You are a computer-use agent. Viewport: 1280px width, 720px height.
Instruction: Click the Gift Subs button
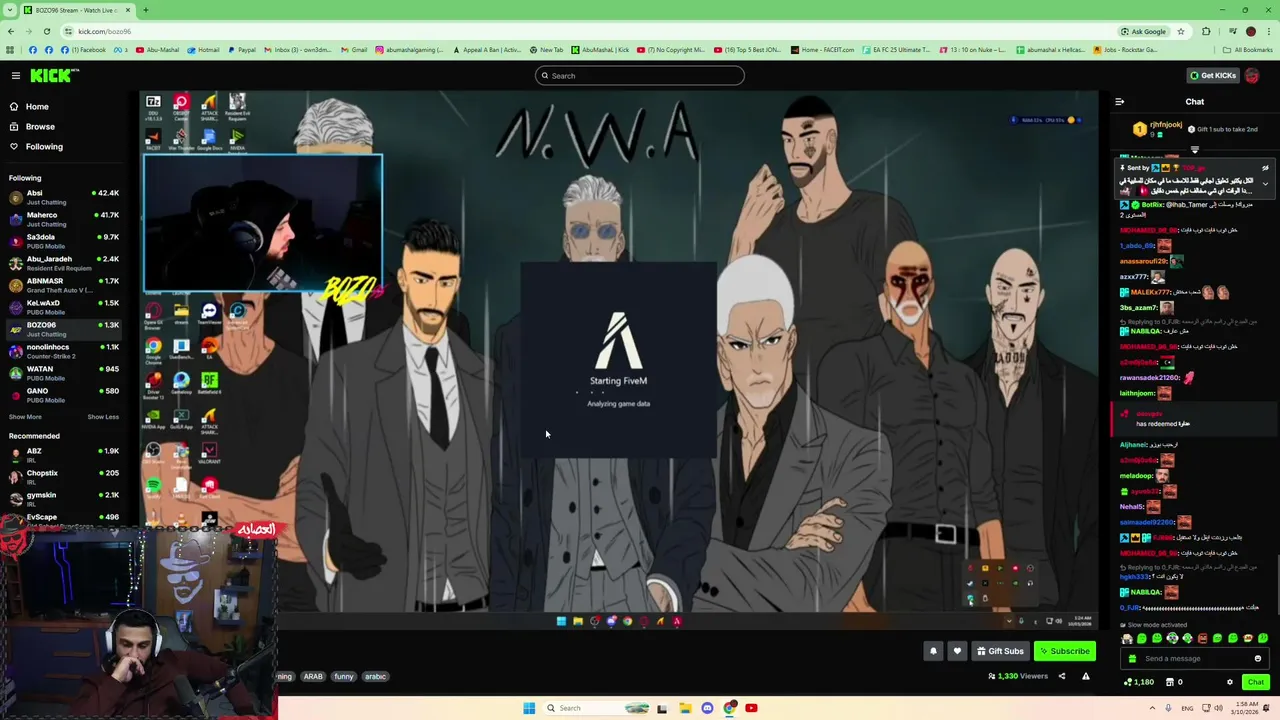[x=1000, y=651]
